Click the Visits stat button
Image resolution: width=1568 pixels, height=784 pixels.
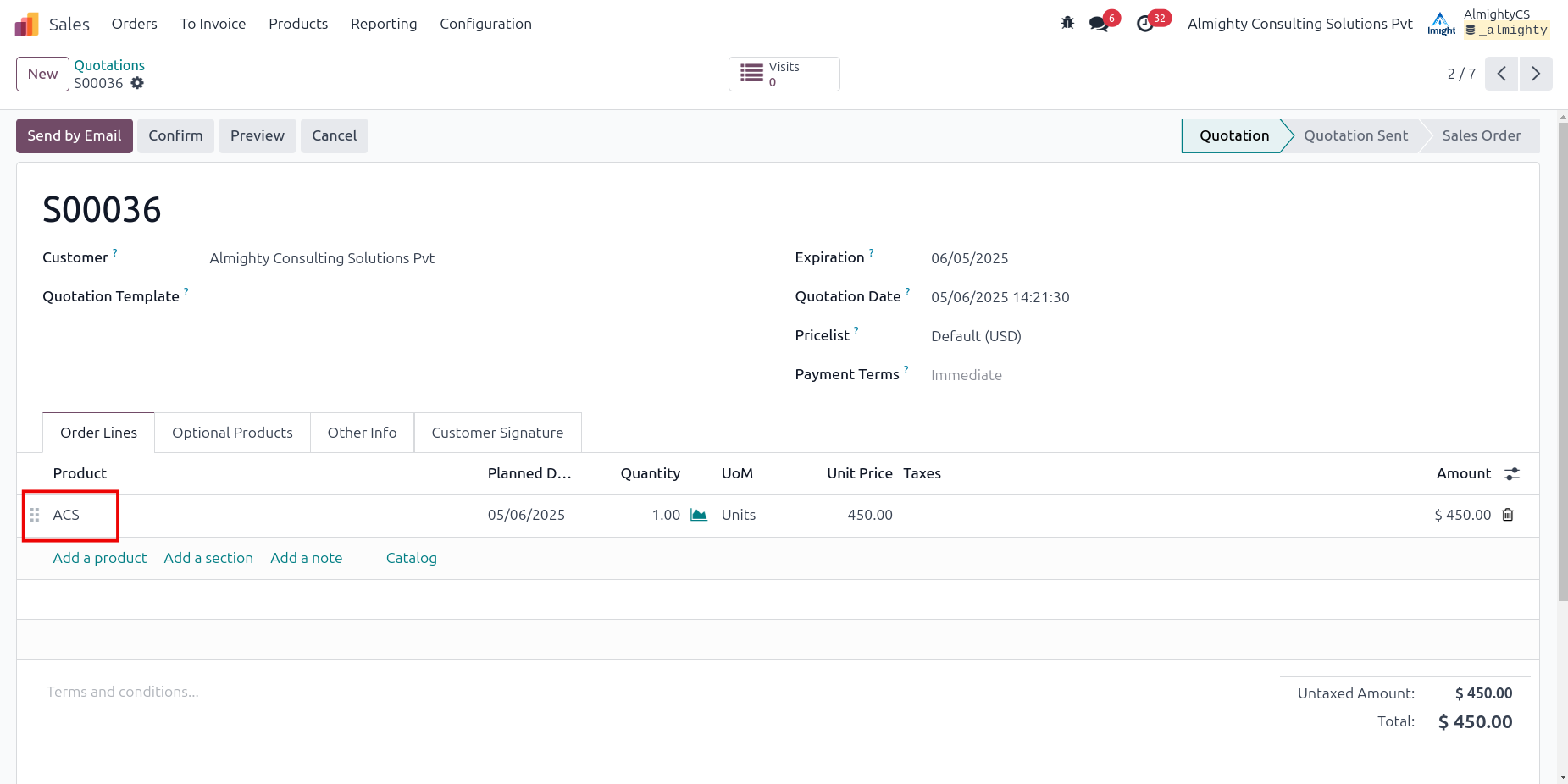(x=784, y=74)
